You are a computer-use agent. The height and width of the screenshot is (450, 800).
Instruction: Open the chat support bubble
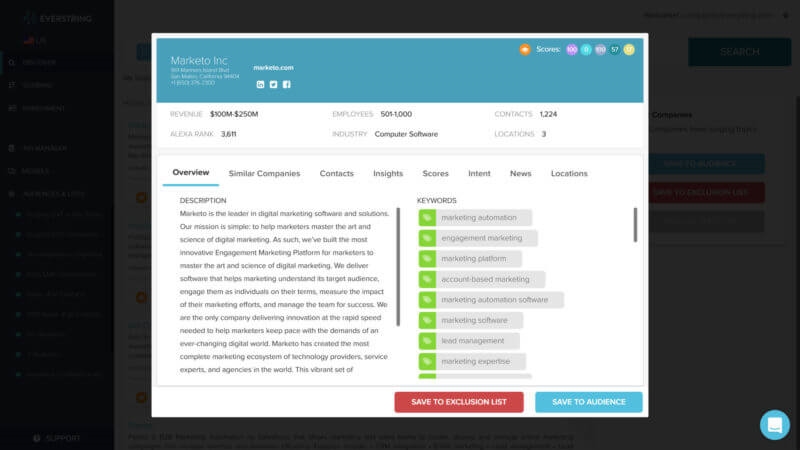pyautogui.click(x=774, y=424)
